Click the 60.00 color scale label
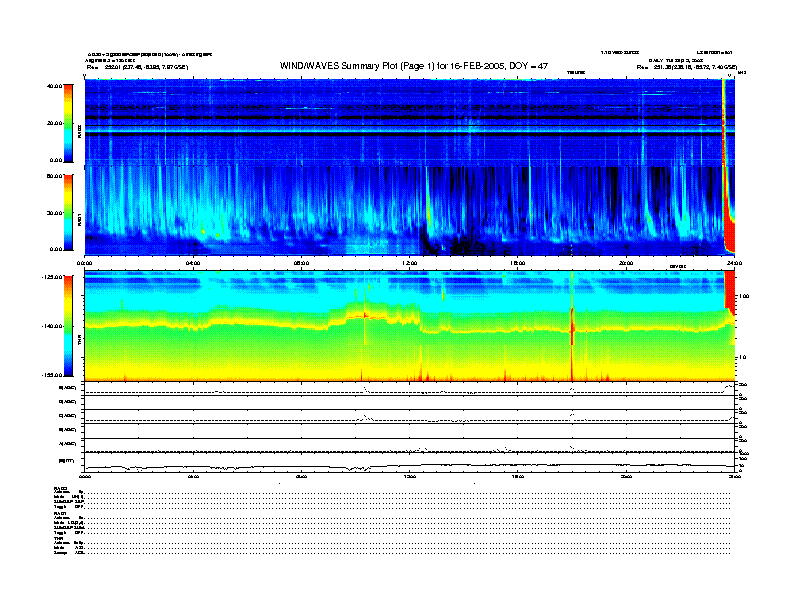 tap(54, 176)
